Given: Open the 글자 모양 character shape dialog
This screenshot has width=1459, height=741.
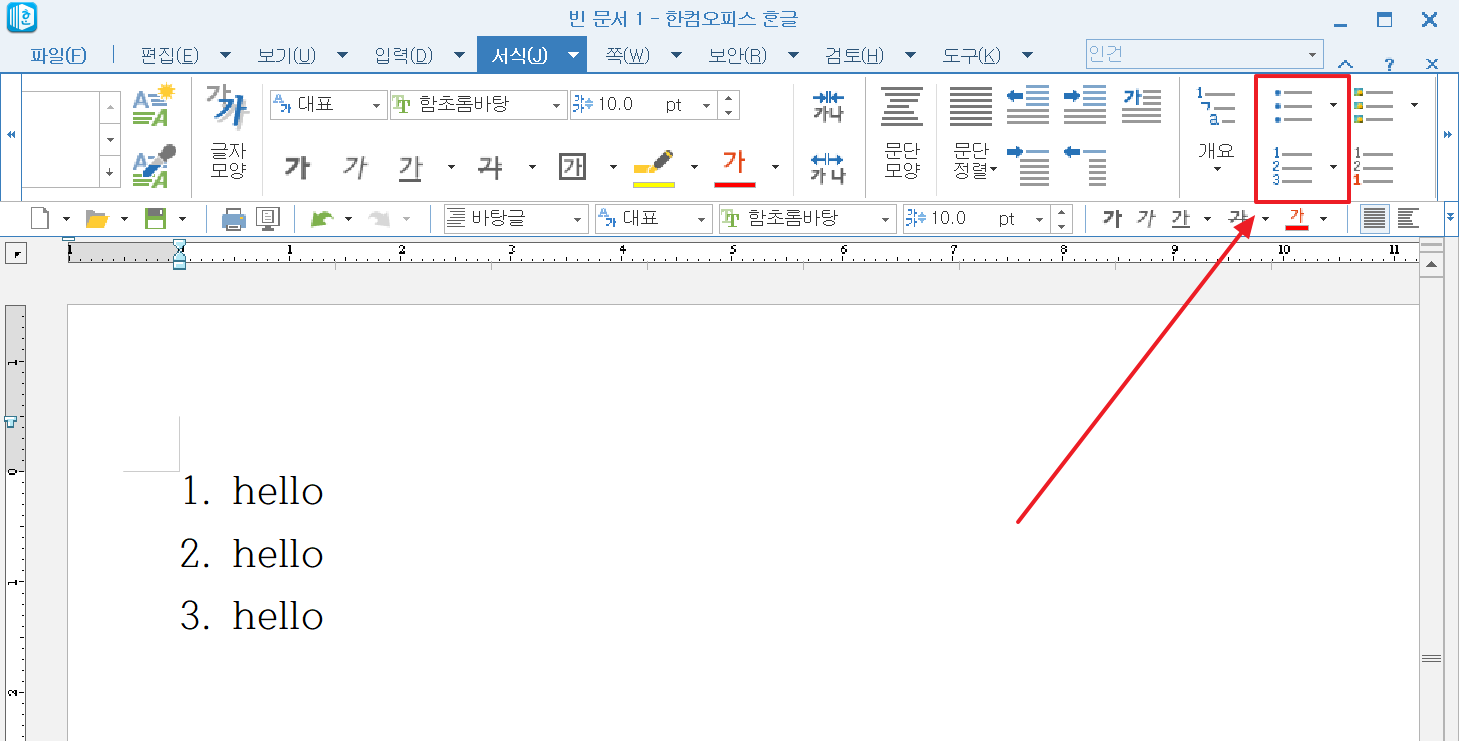Looking at the screenshot, I should [x=228, y=133].
